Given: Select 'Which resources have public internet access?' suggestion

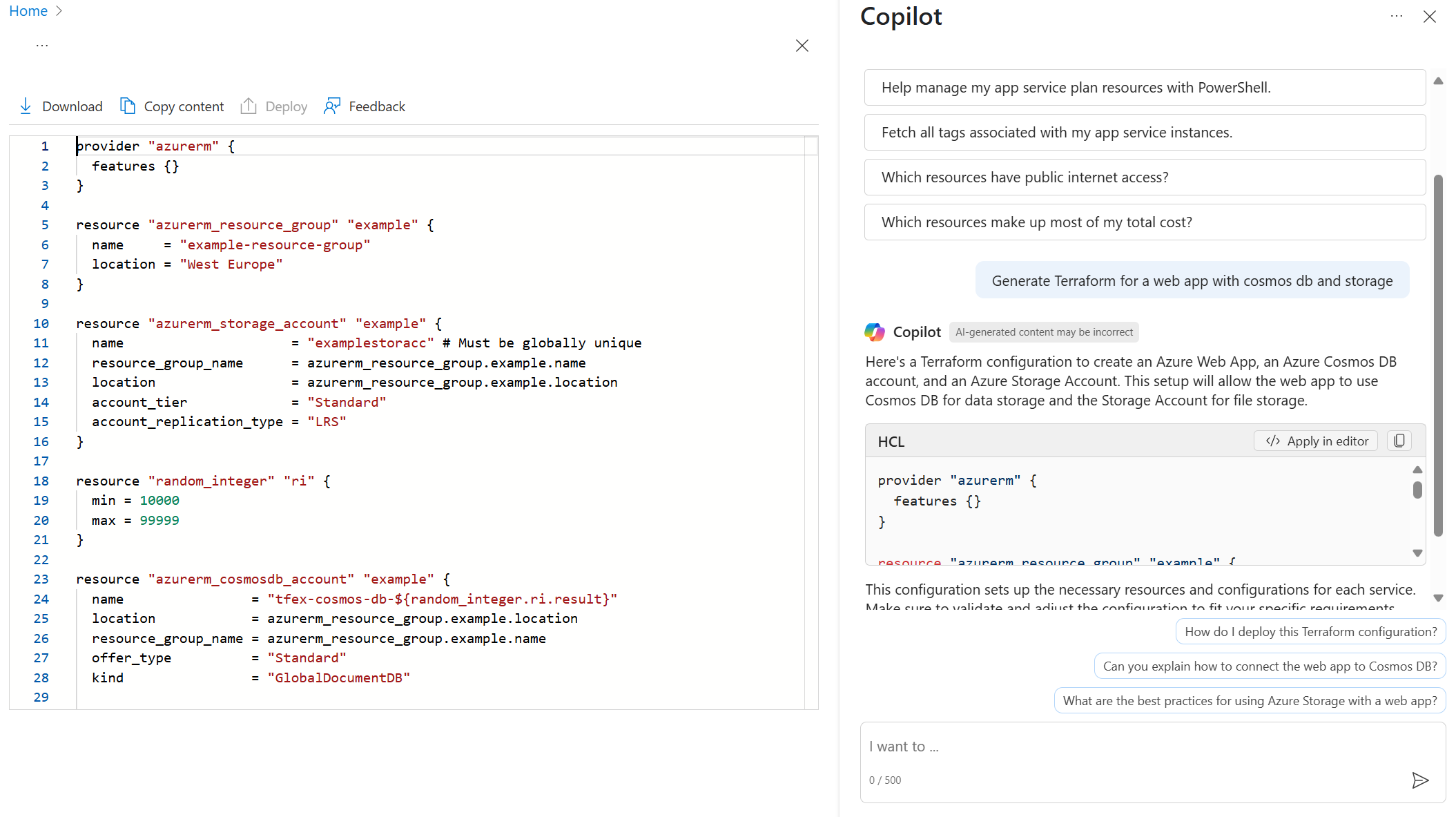Looking at the screenshot, I should pos(1145,177).
